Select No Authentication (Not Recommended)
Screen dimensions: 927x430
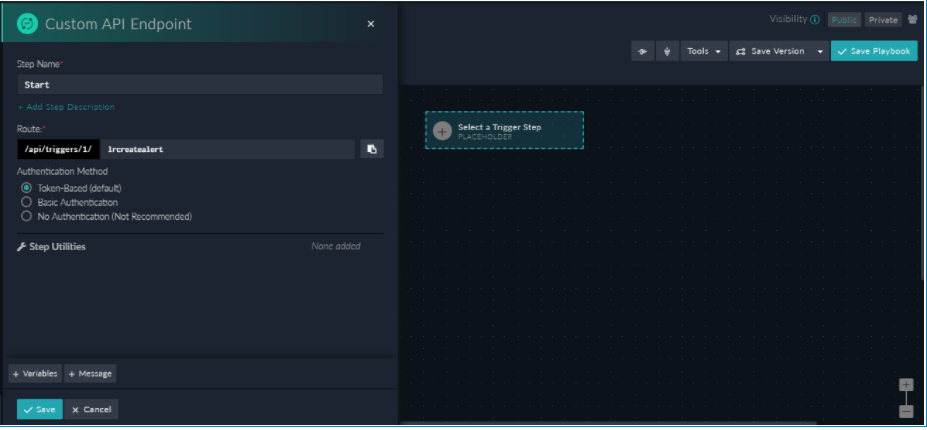(x=26, y=216)
